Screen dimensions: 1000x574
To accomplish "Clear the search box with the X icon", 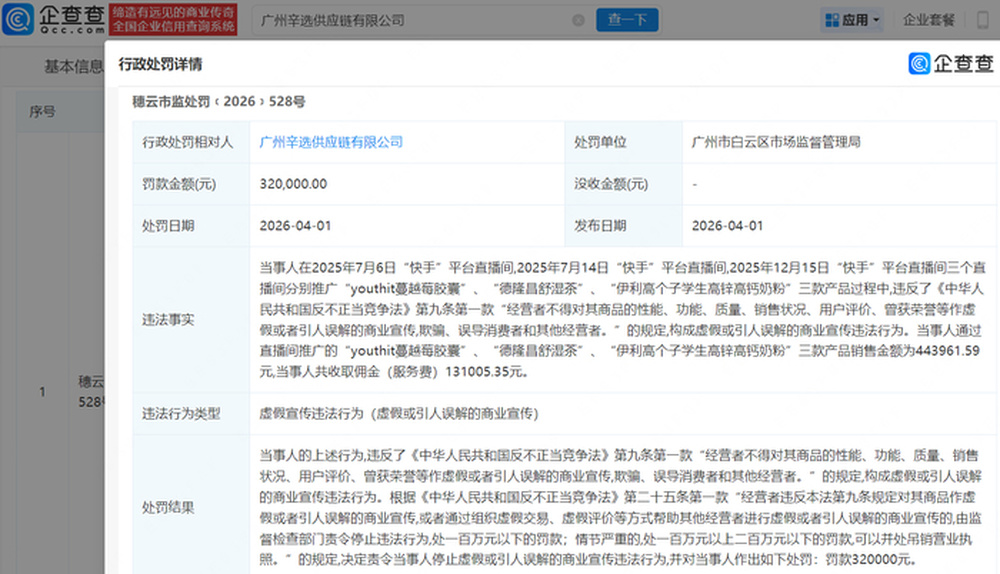I will pyautogui.click(x=578, y=20).
